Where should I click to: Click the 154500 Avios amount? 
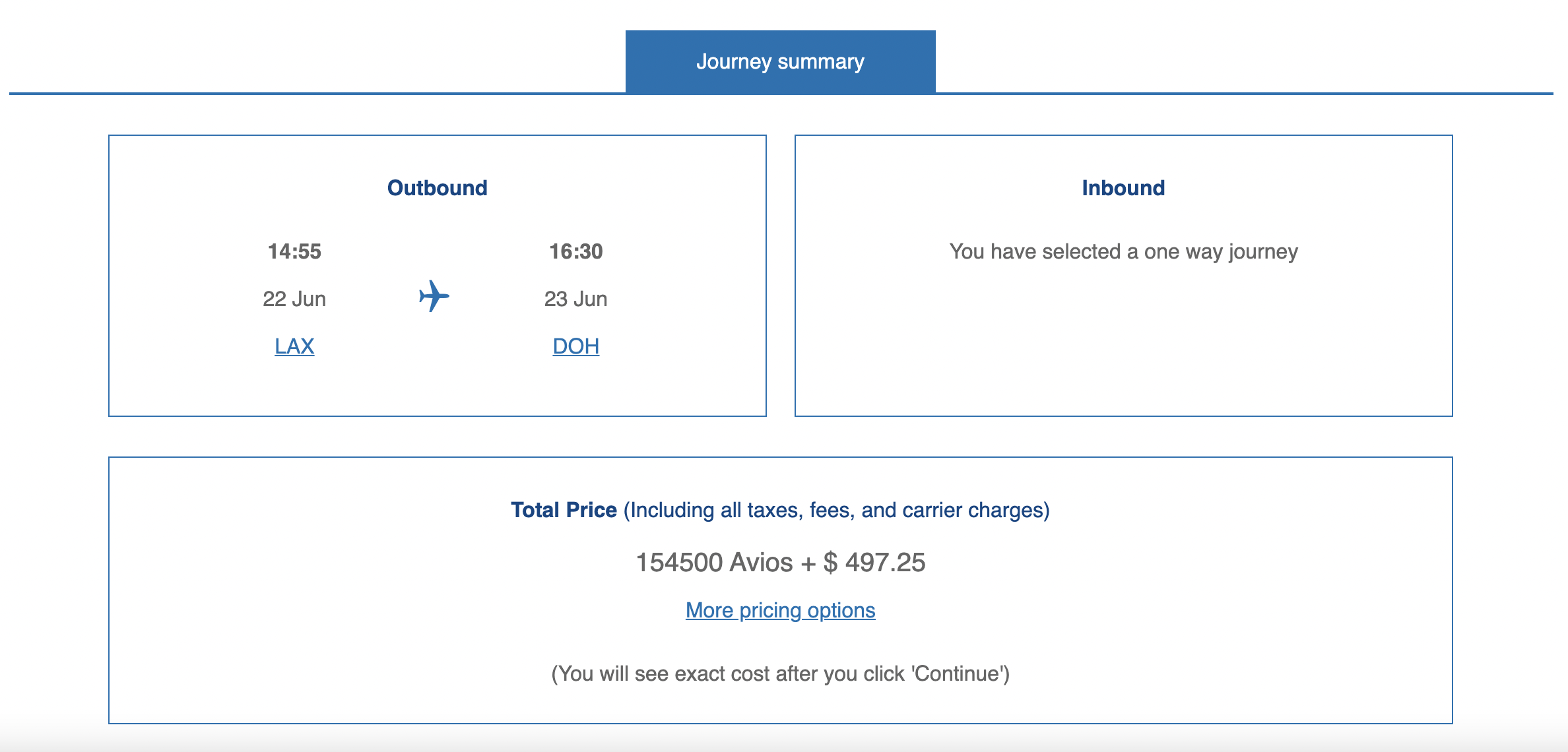coord(714,563)
